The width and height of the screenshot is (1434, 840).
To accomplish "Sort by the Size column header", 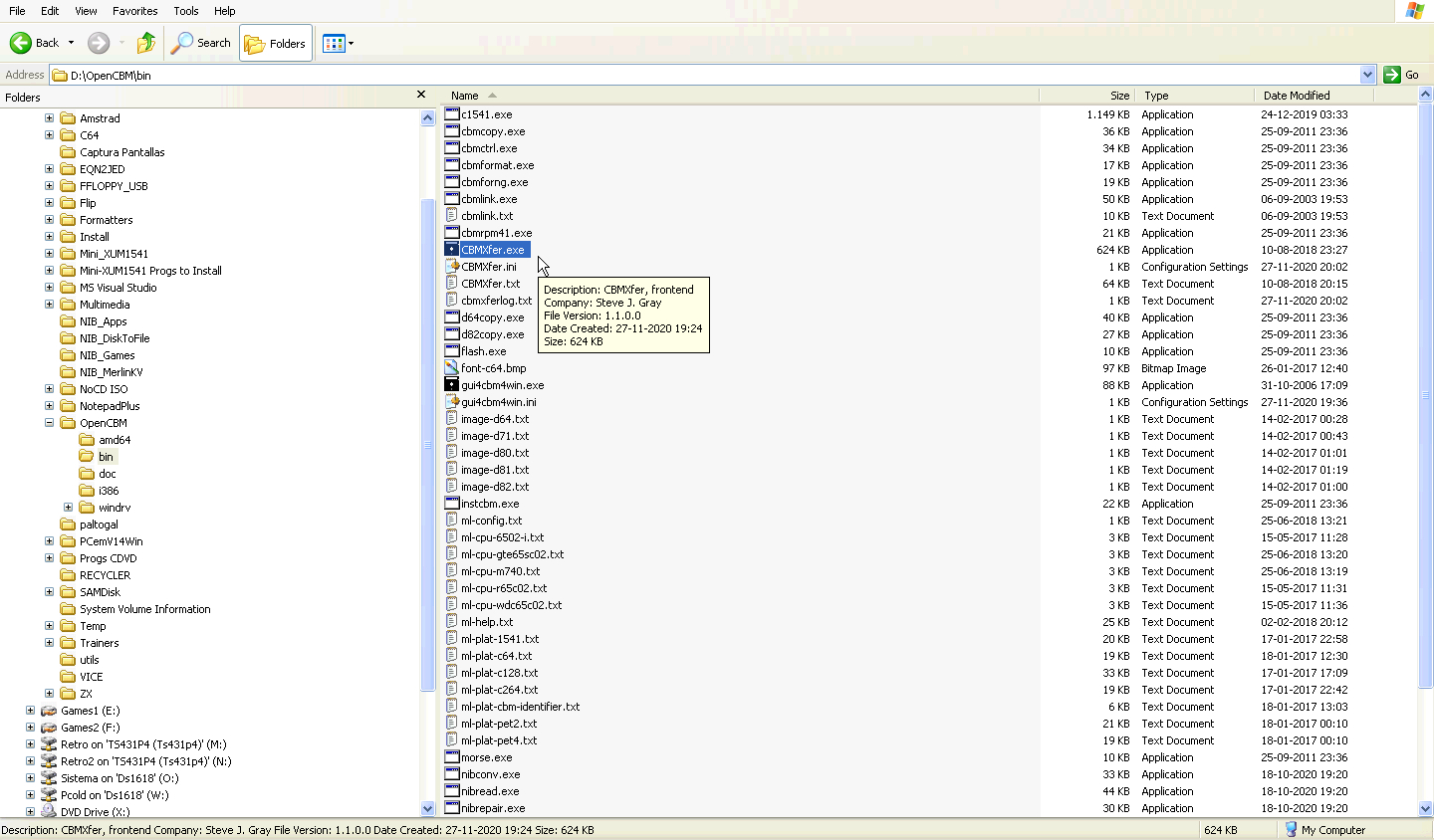I will (x=1087, y=96).
